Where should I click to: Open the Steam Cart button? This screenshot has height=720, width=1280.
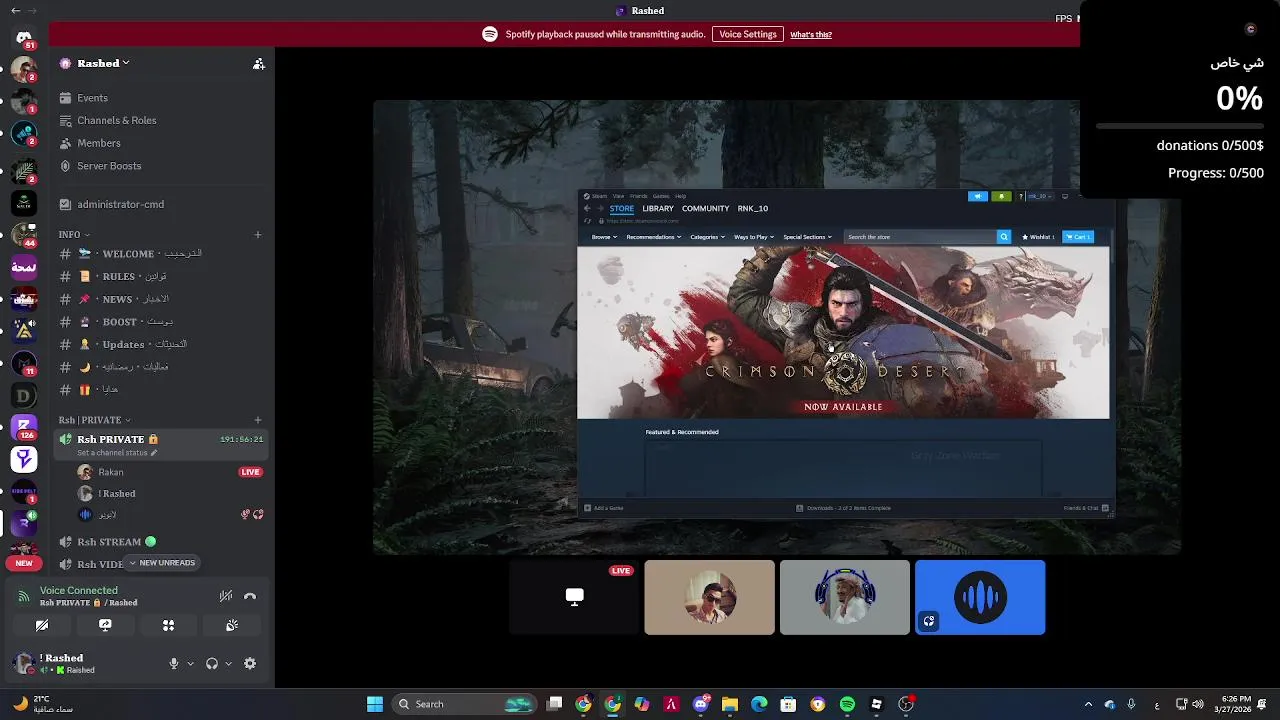pyautogui.click(x=1078, y=237)
